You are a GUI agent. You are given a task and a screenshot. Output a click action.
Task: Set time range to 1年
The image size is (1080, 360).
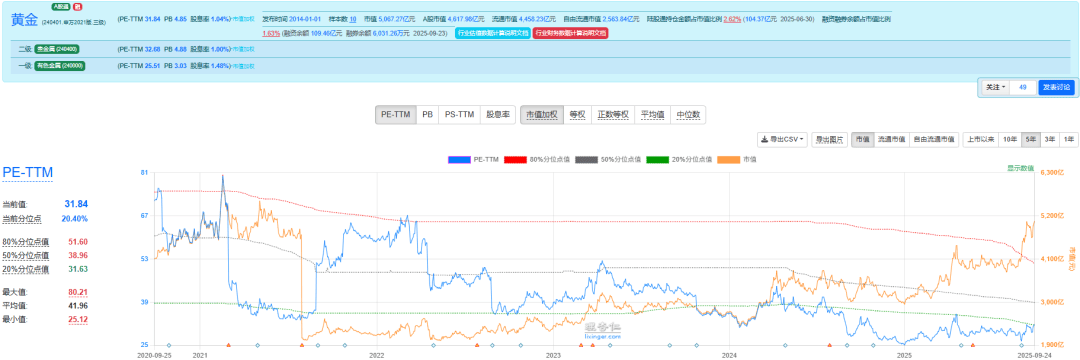[1068, 139]
